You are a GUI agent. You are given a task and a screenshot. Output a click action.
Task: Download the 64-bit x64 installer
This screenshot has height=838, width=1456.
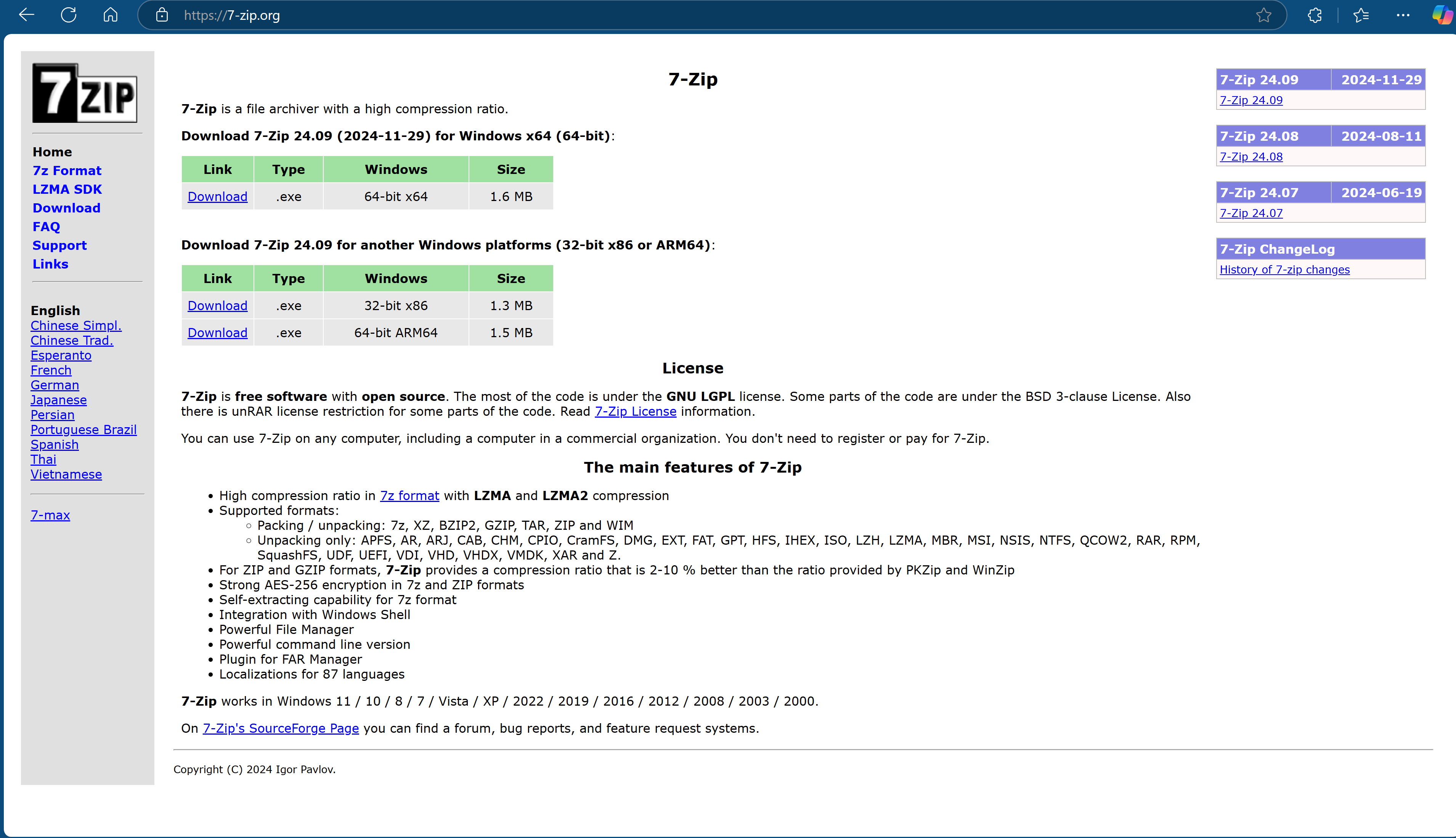pyautogui.click(x=217, y=197)
